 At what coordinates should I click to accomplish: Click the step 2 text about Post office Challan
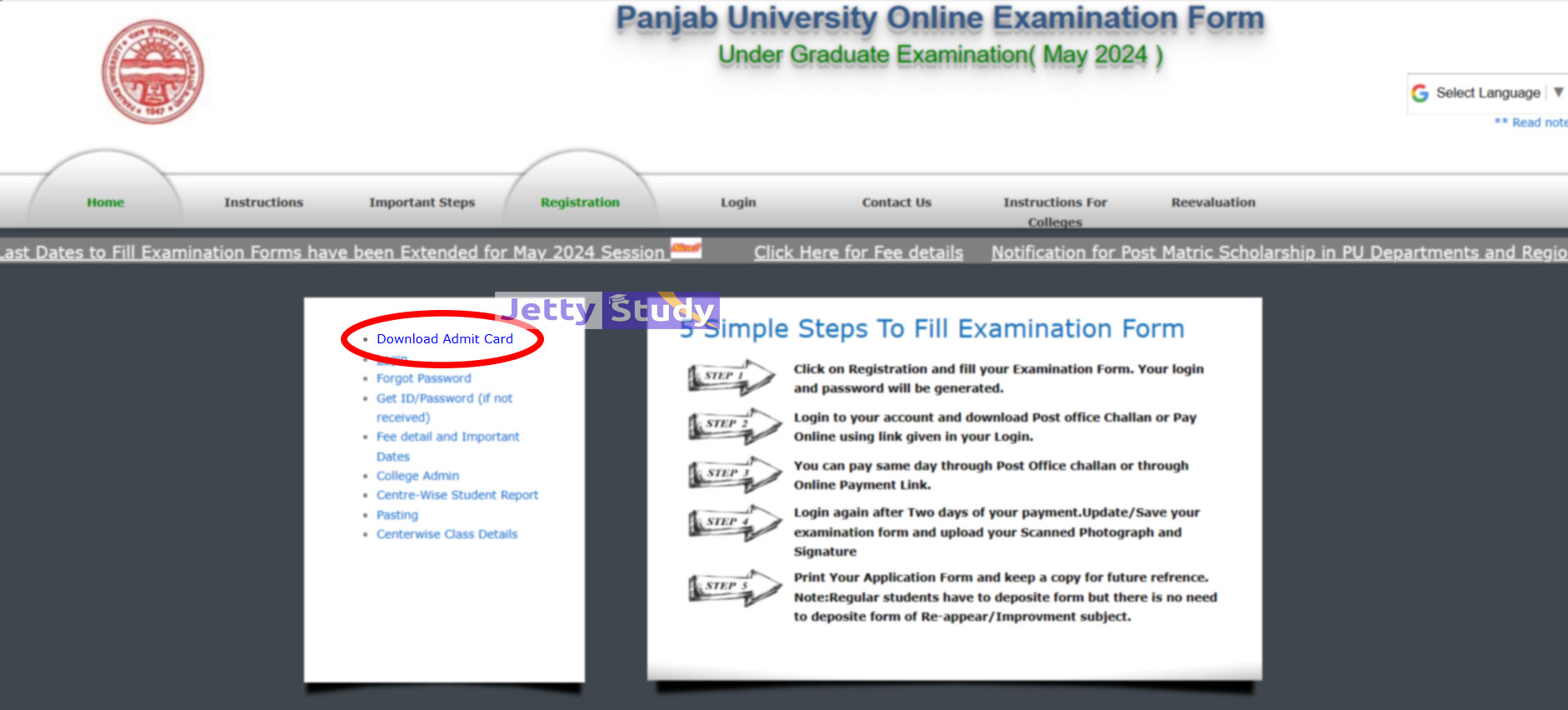995,427
